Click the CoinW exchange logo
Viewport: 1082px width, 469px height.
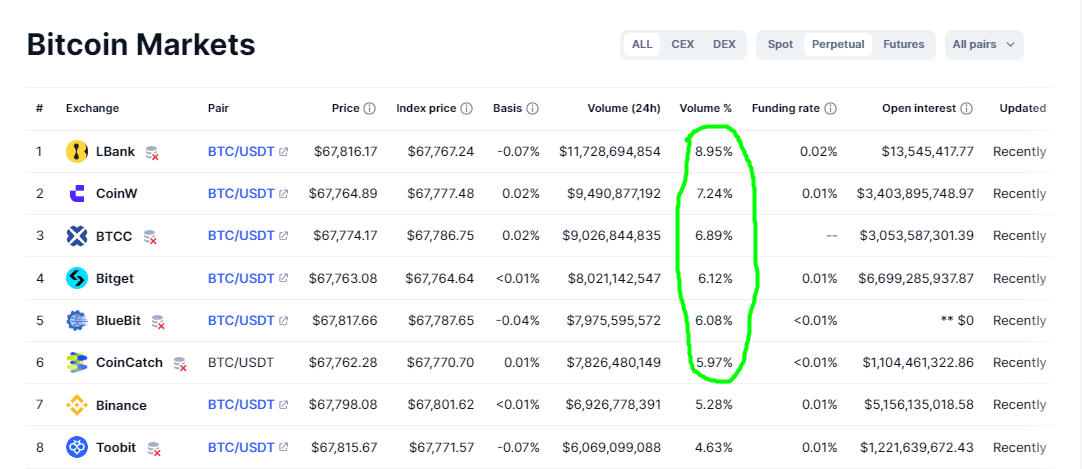coord(77,194)
